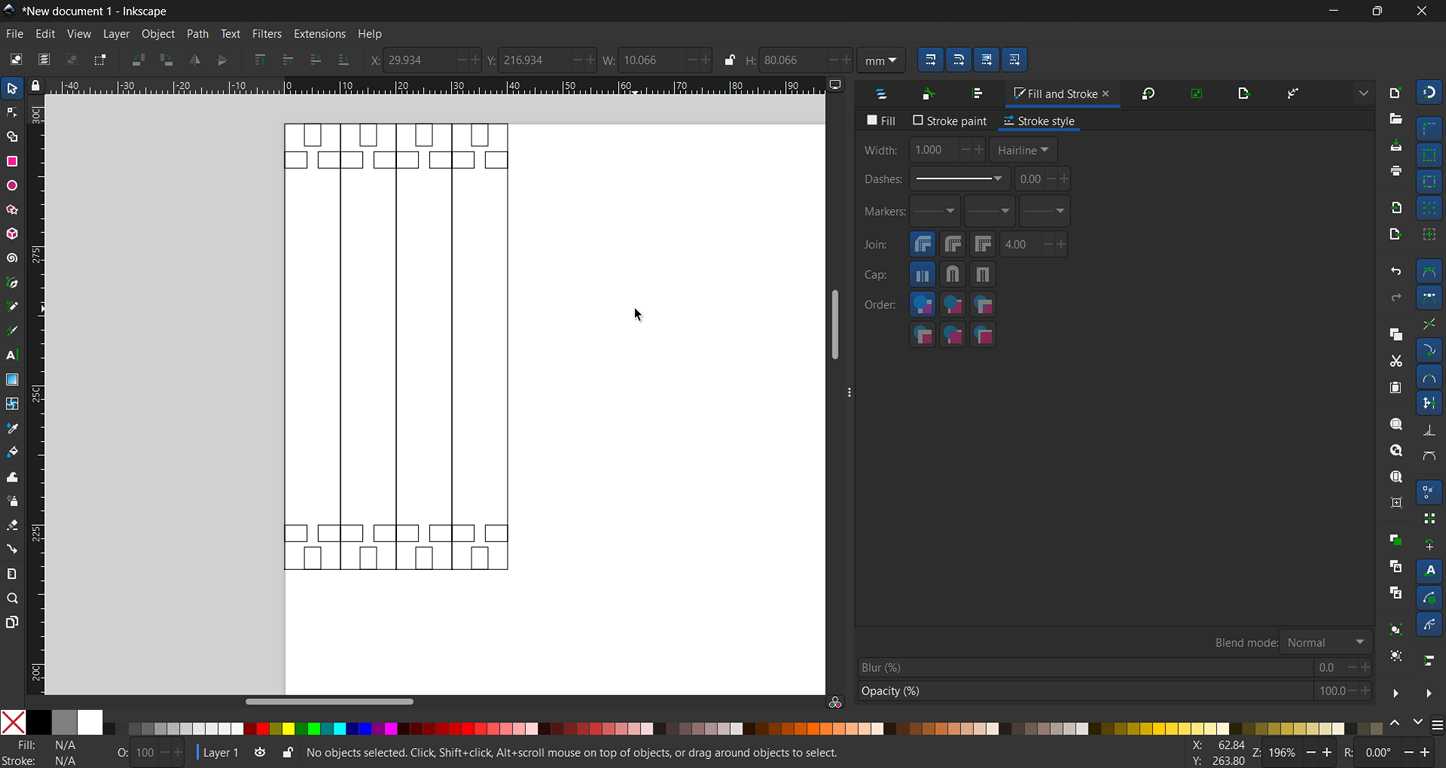Expand the Blend mode Normal dropdown
Image resolution: width=1446 pixels, height=768 pixels.
(1326, 642)
